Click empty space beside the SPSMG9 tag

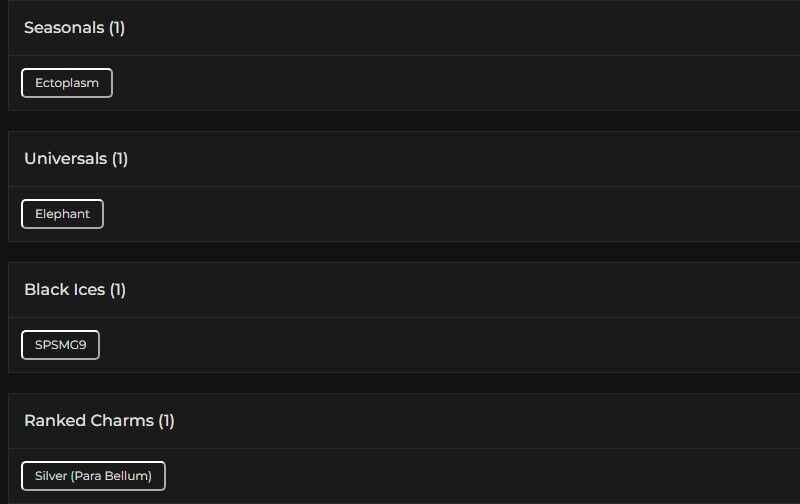(450, 345)
